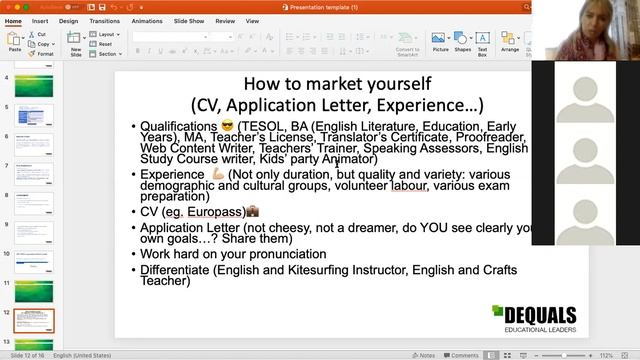Adjust the zoom slider
Screen dimensions: 640x360
pyautogui.click(x=564, y=356)
